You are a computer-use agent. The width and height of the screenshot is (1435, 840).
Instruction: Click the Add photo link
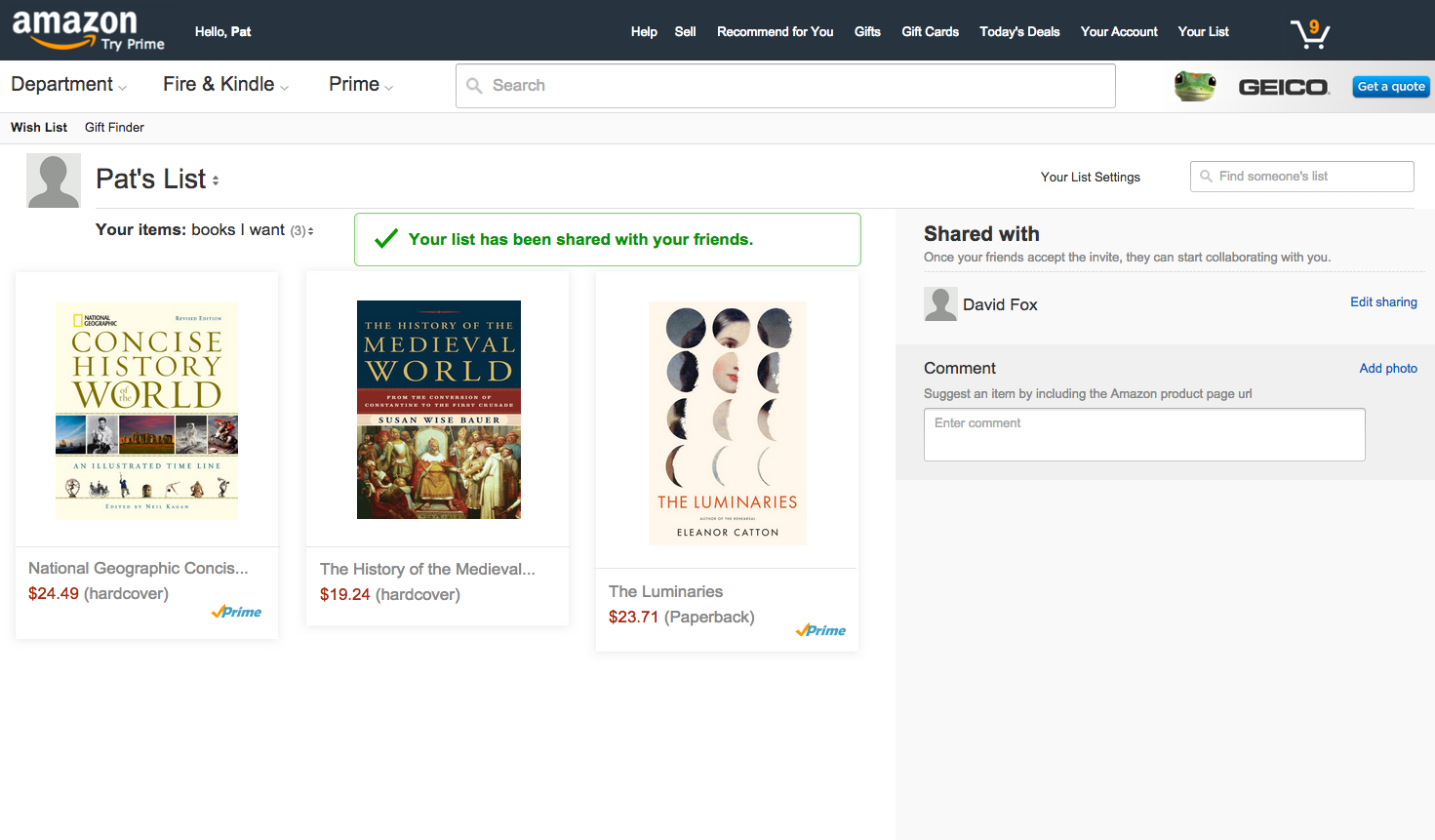coord(1388,368)
